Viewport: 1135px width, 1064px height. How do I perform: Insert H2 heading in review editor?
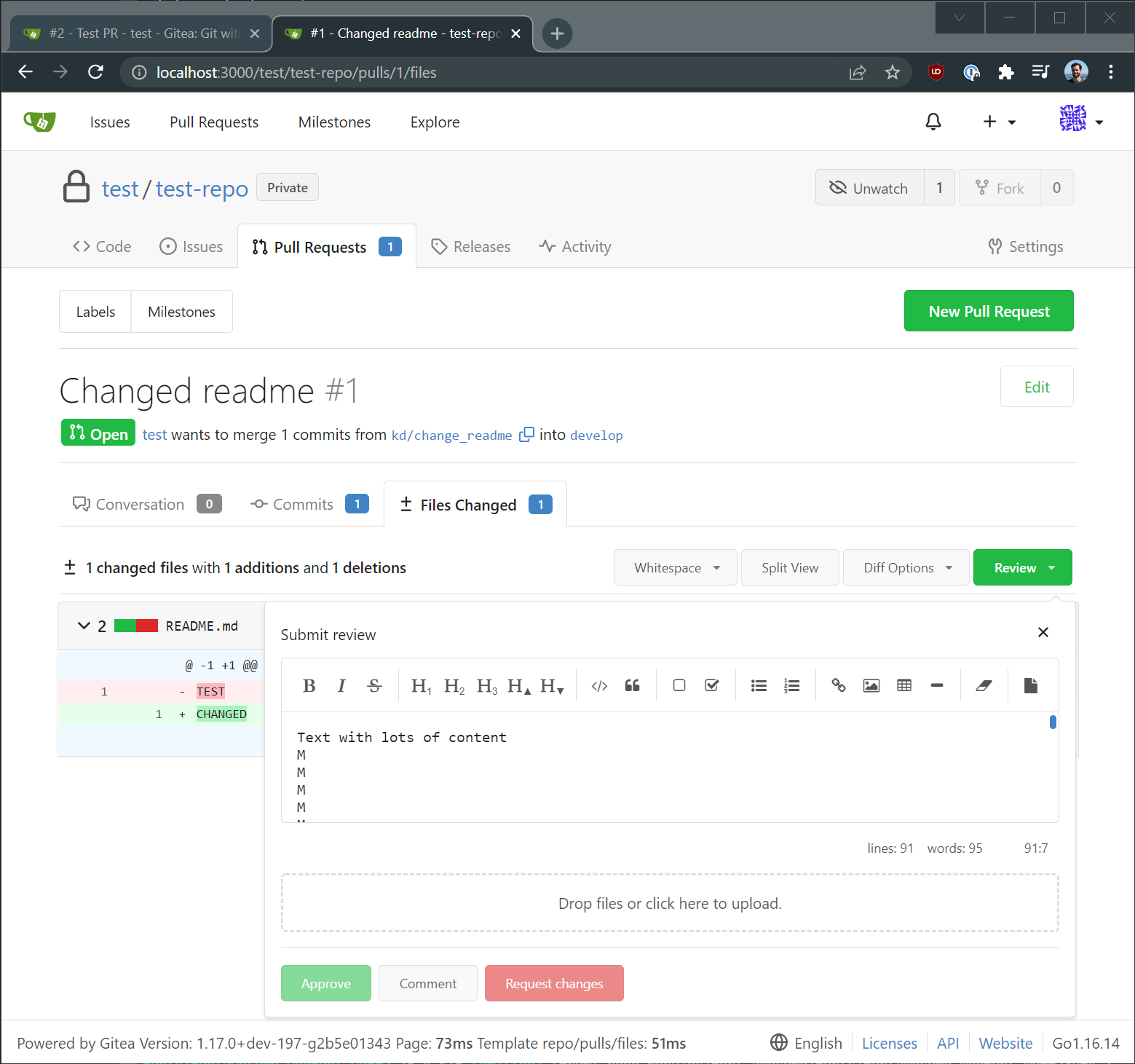point(454,685)
